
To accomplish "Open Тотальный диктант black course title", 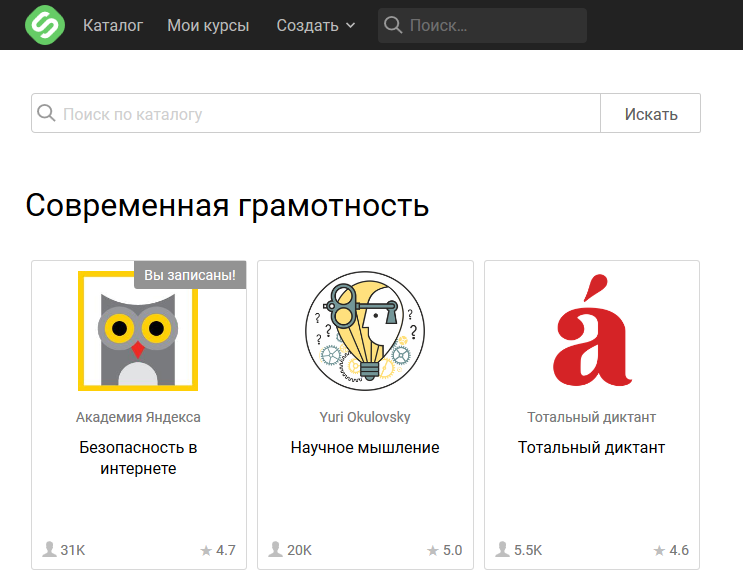I will 591,447.
